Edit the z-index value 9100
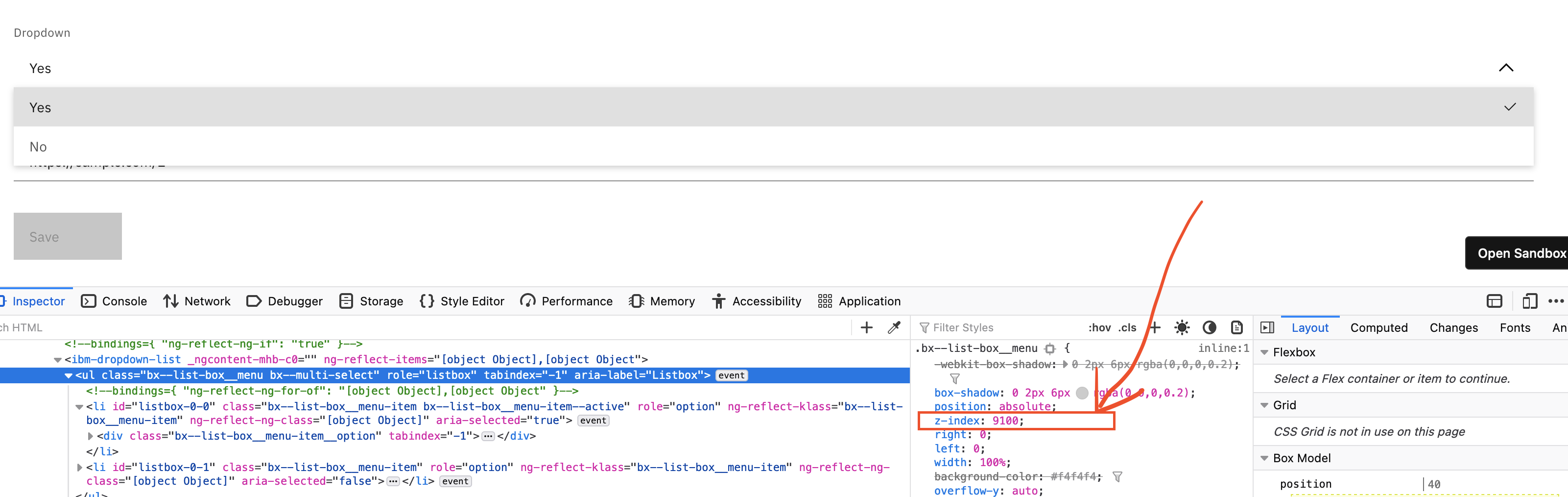The image size is (1568, 497). click(x=1005, y=421)
